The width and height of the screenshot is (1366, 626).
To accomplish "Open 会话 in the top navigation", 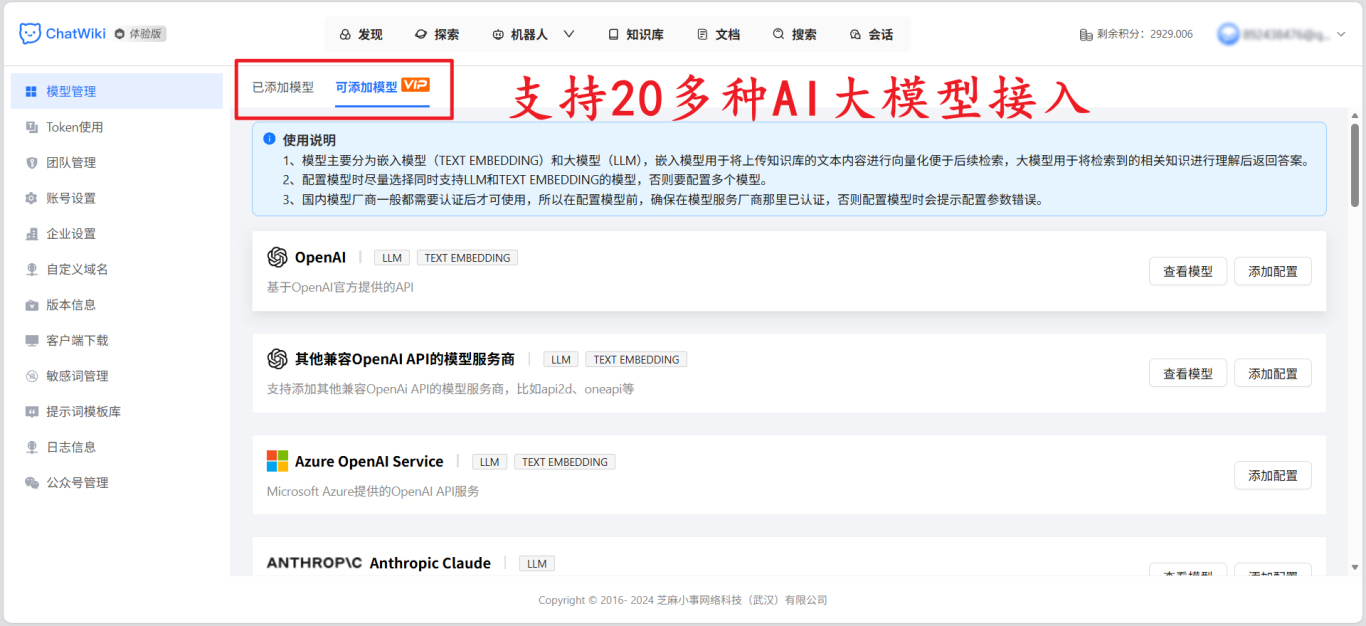I will tap(872, 33).
